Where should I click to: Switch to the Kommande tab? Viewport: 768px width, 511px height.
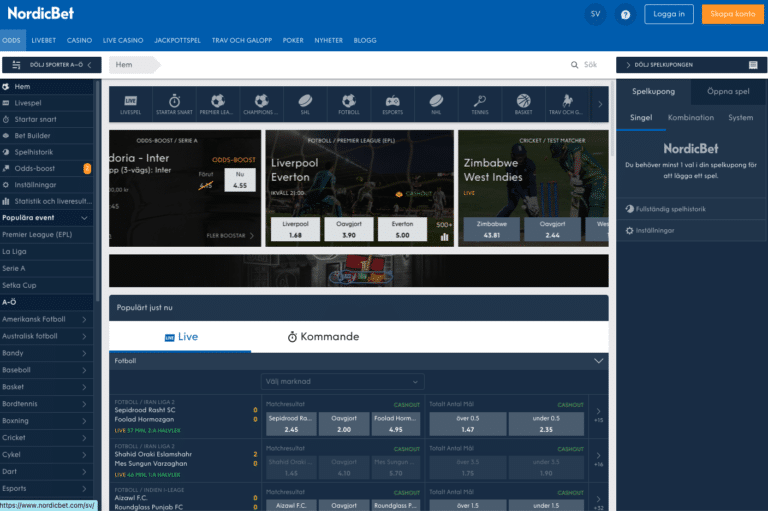[x=323, y=337]
